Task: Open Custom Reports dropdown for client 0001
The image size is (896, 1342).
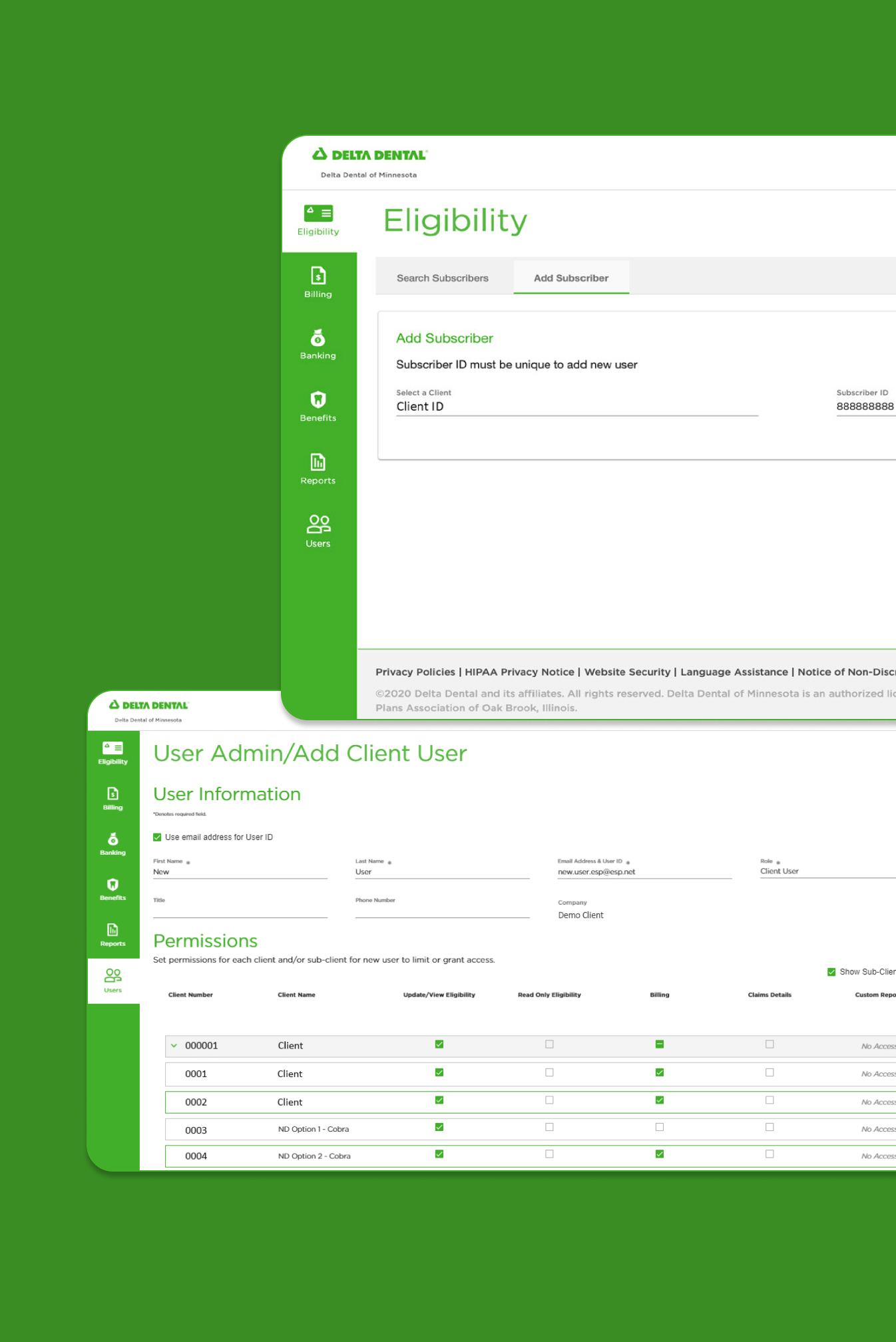Action: (x=878, y=1074)
